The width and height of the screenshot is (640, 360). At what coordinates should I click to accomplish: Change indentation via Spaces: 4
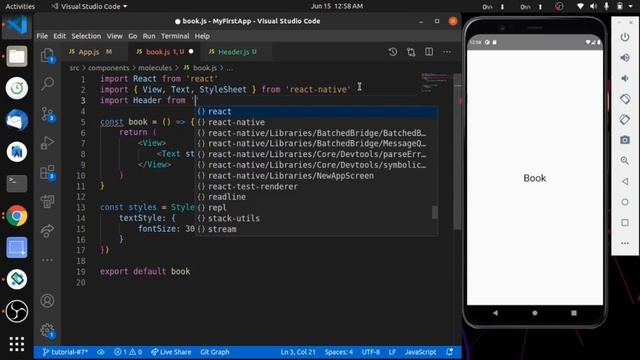[x=339, y=352]
